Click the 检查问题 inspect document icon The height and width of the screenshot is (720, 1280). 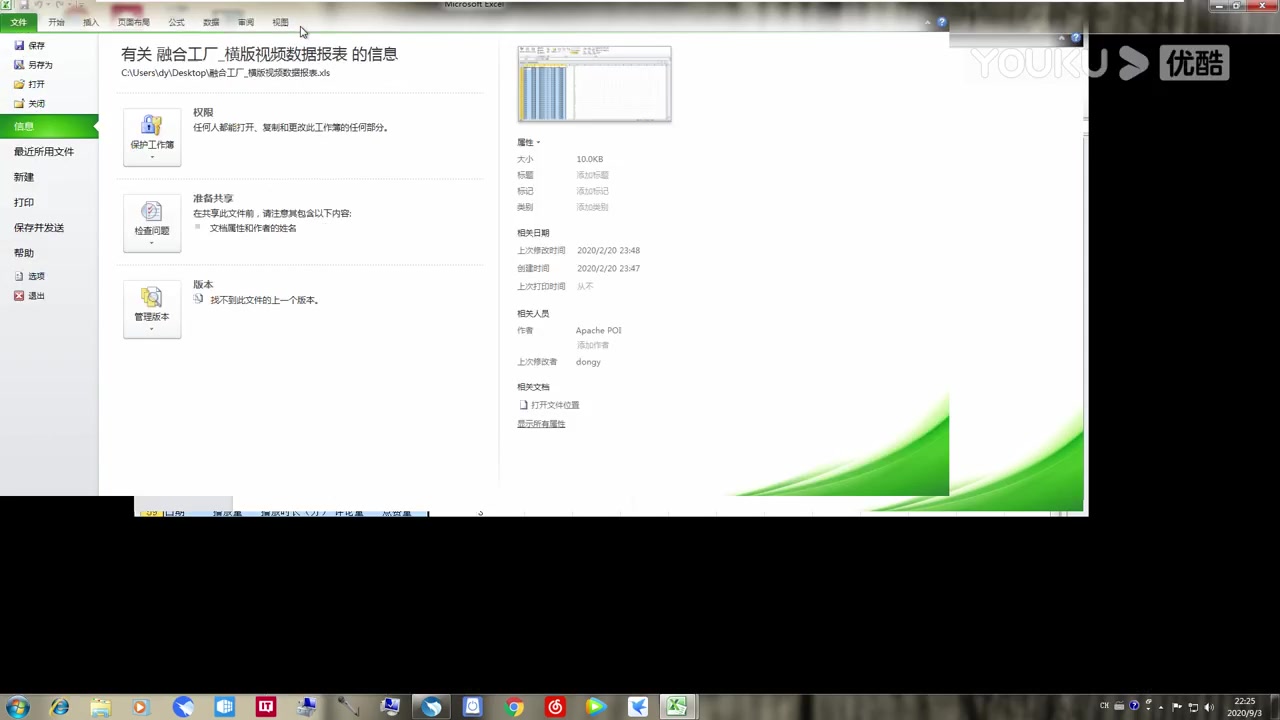[x=152, y=210]
